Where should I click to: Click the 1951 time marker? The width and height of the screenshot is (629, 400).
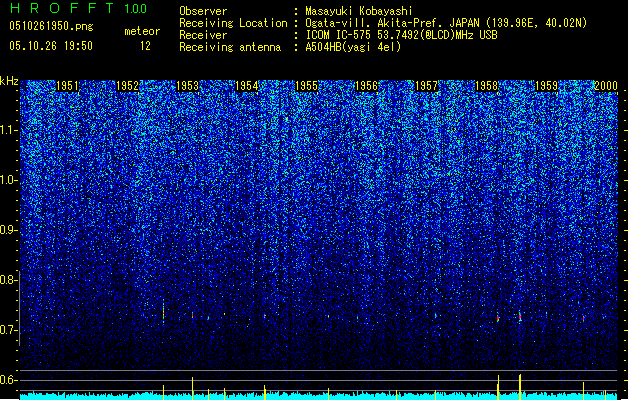click(x=67, y=86)
